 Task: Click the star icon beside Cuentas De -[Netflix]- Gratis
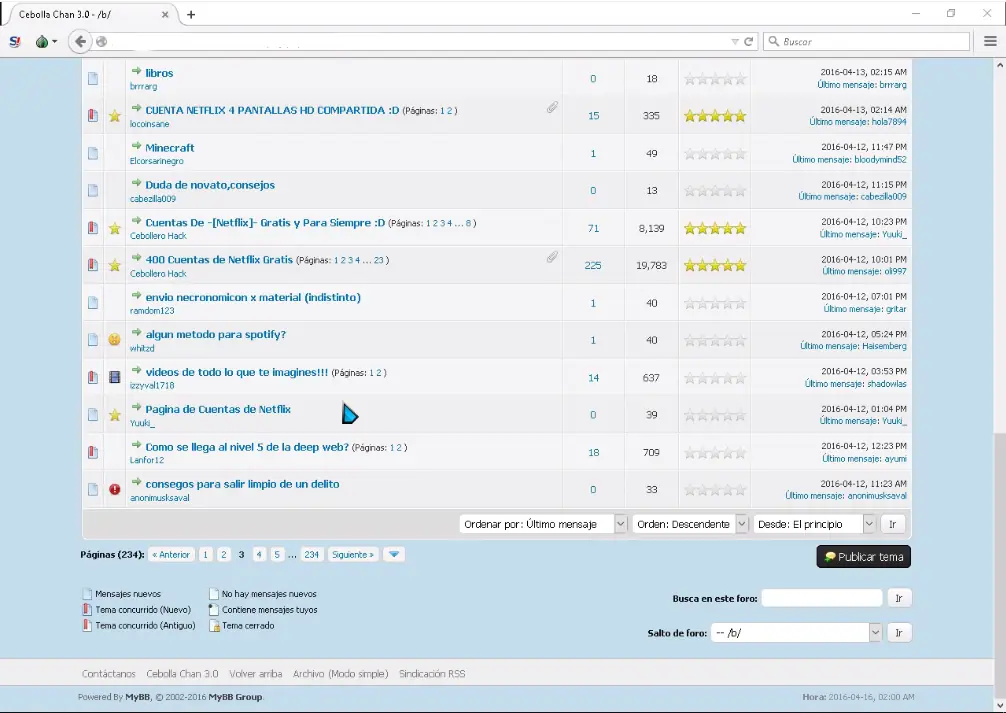pyautogui.click(x=114, y=228)
